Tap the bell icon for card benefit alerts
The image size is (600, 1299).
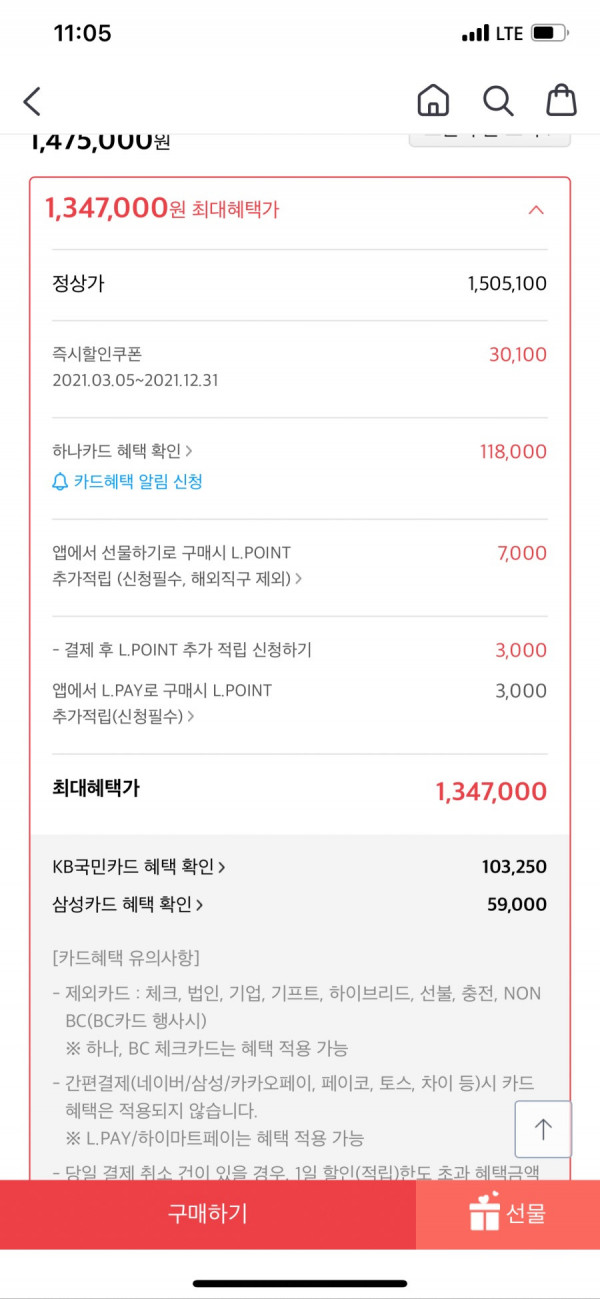tap(60, 482)
